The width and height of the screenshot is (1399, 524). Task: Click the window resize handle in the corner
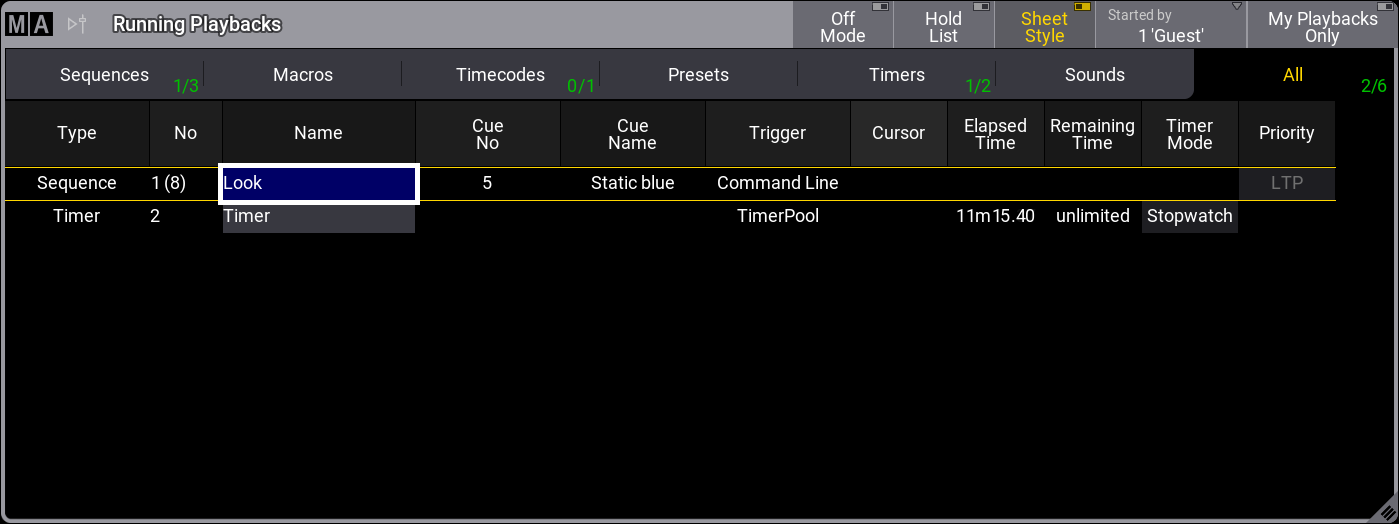tap(1382, 507)
